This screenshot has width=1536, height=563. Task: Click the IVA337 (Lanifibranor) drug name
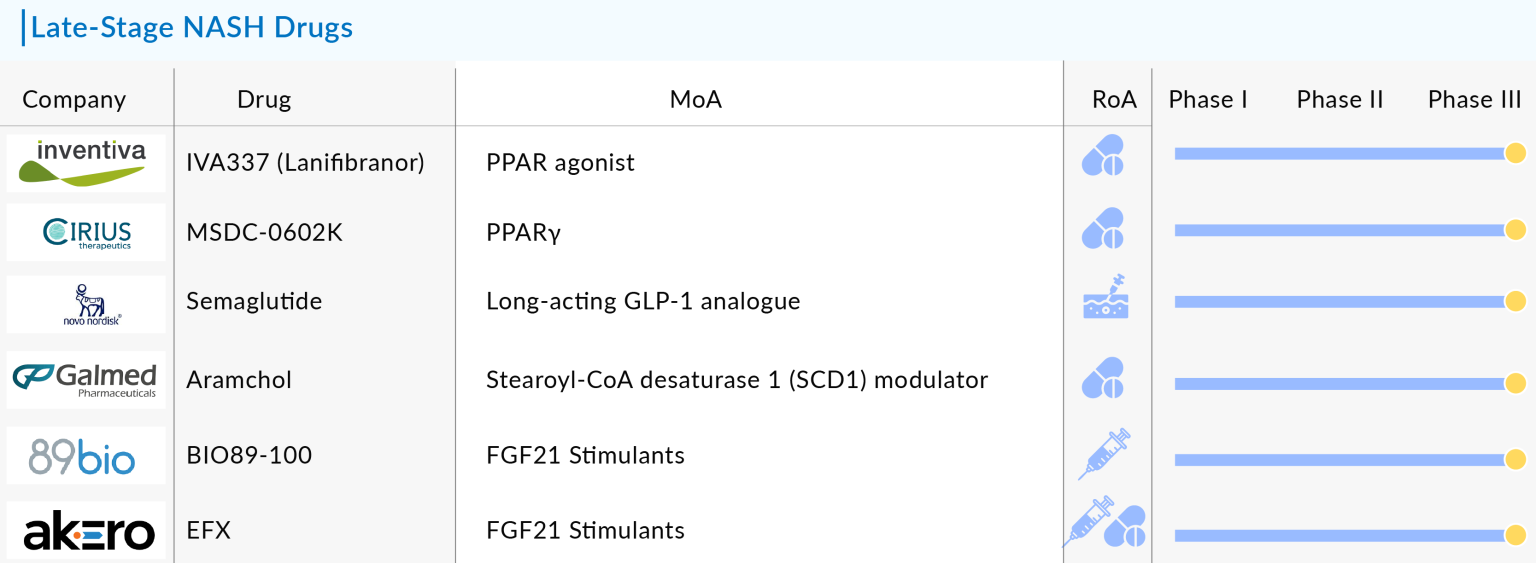(x=306, y=162)
